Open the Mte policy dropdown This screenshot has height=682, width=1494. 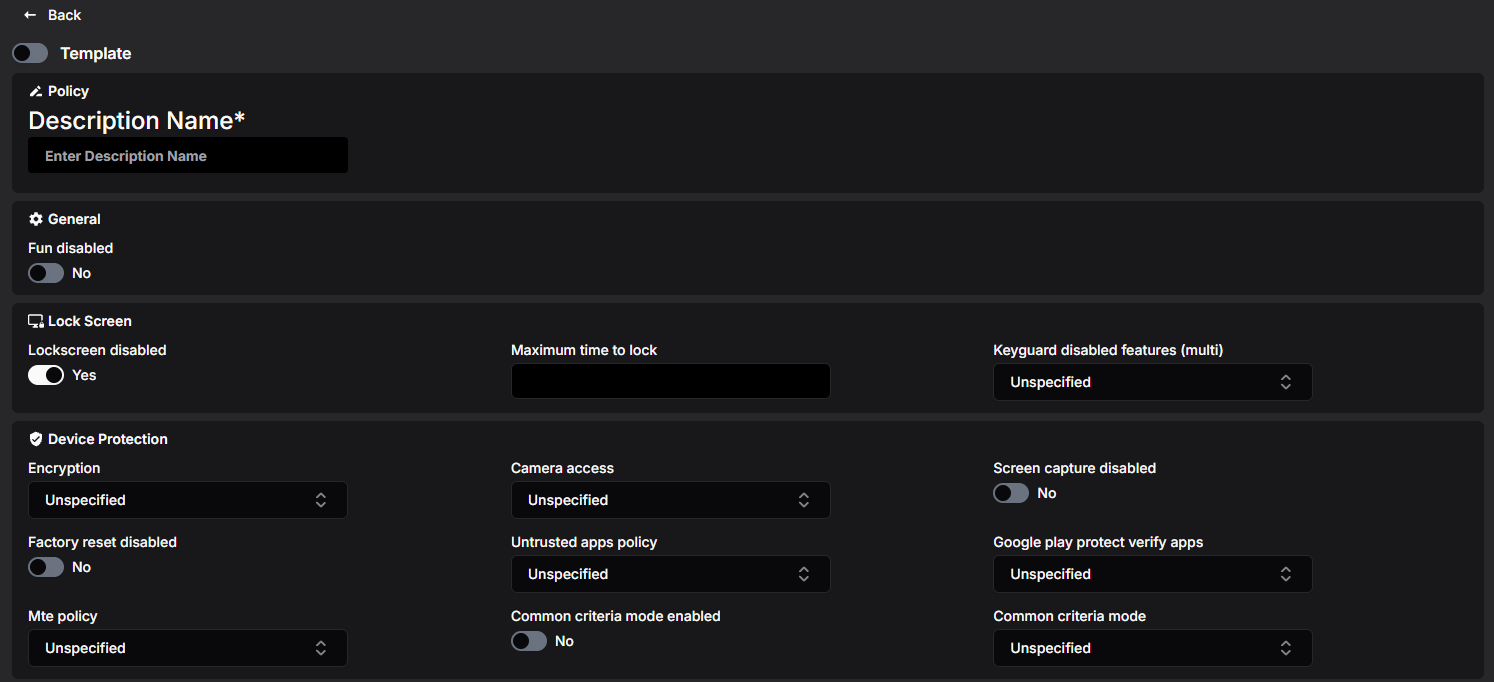(188, 648)
